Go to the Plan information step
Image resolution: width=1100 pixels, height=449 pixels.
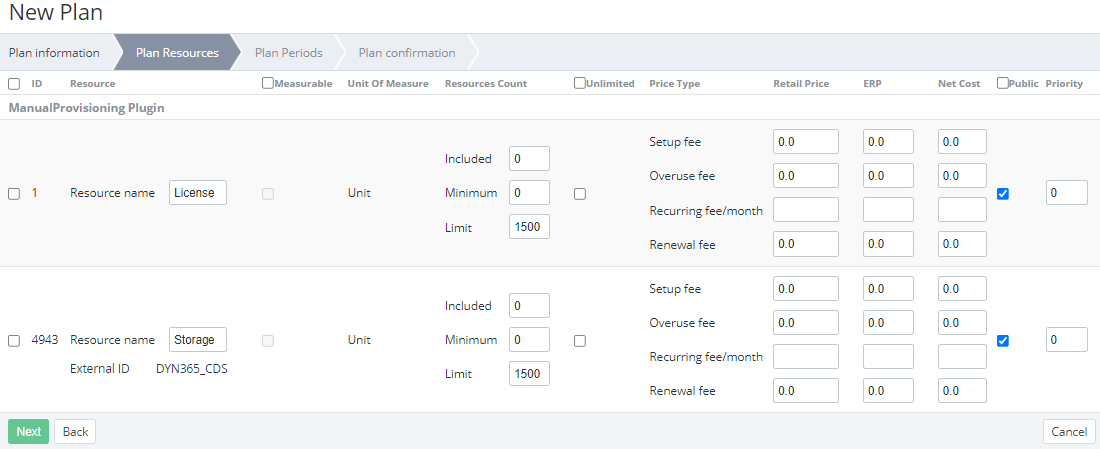coord(55,53)
